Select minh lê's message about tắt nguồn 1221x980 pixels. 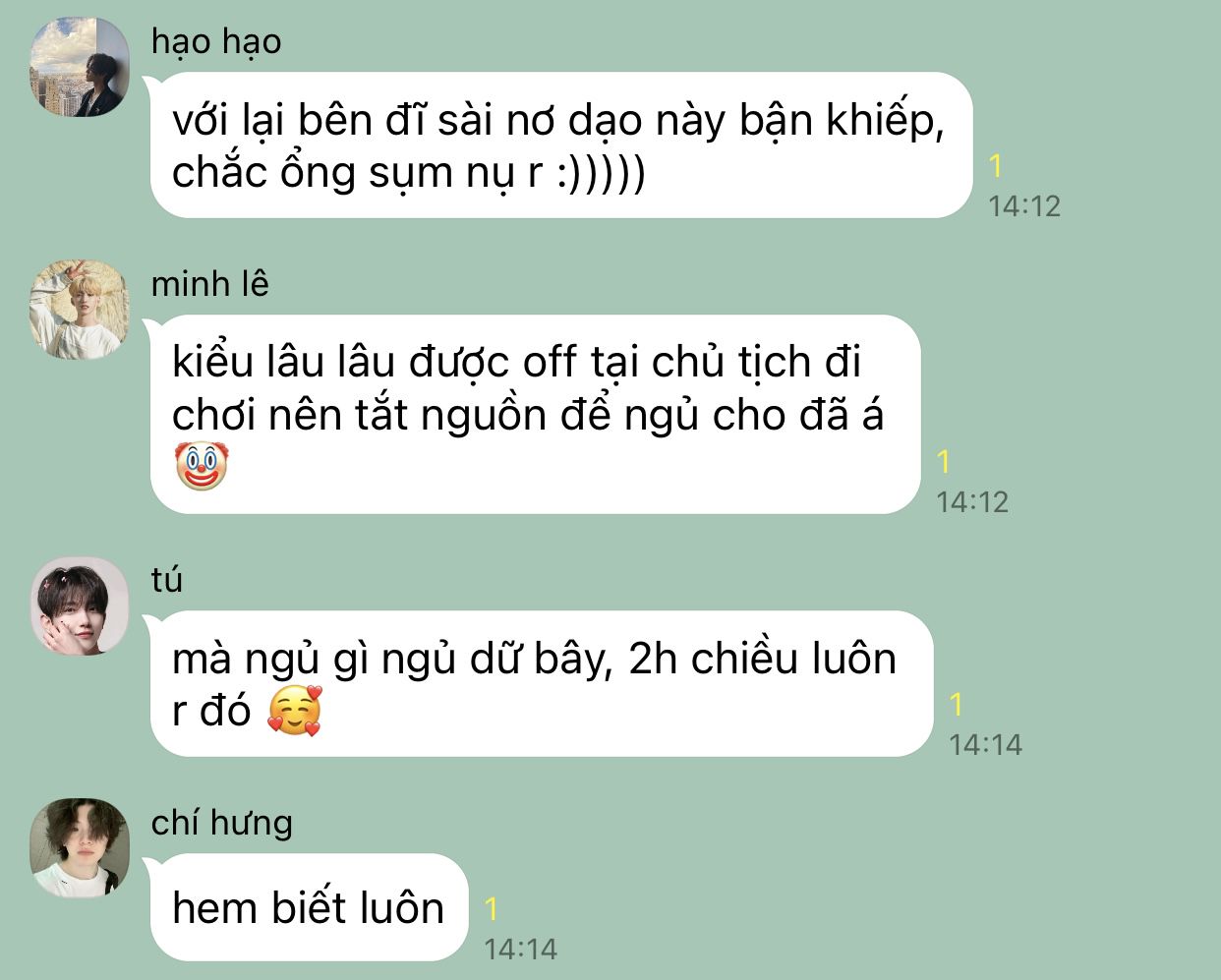535,415
